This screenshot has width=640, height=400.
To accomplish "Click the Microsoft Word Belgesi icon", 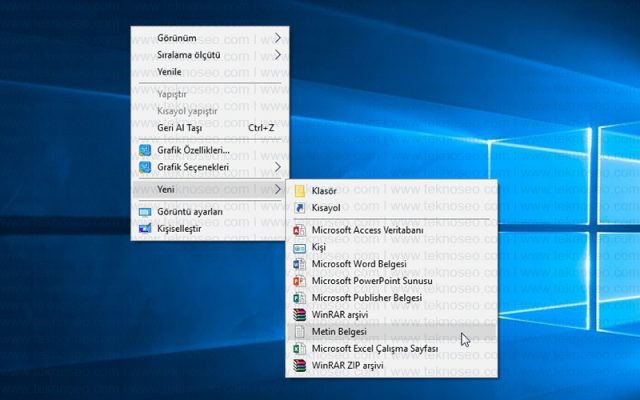I will tap(300, 264).
